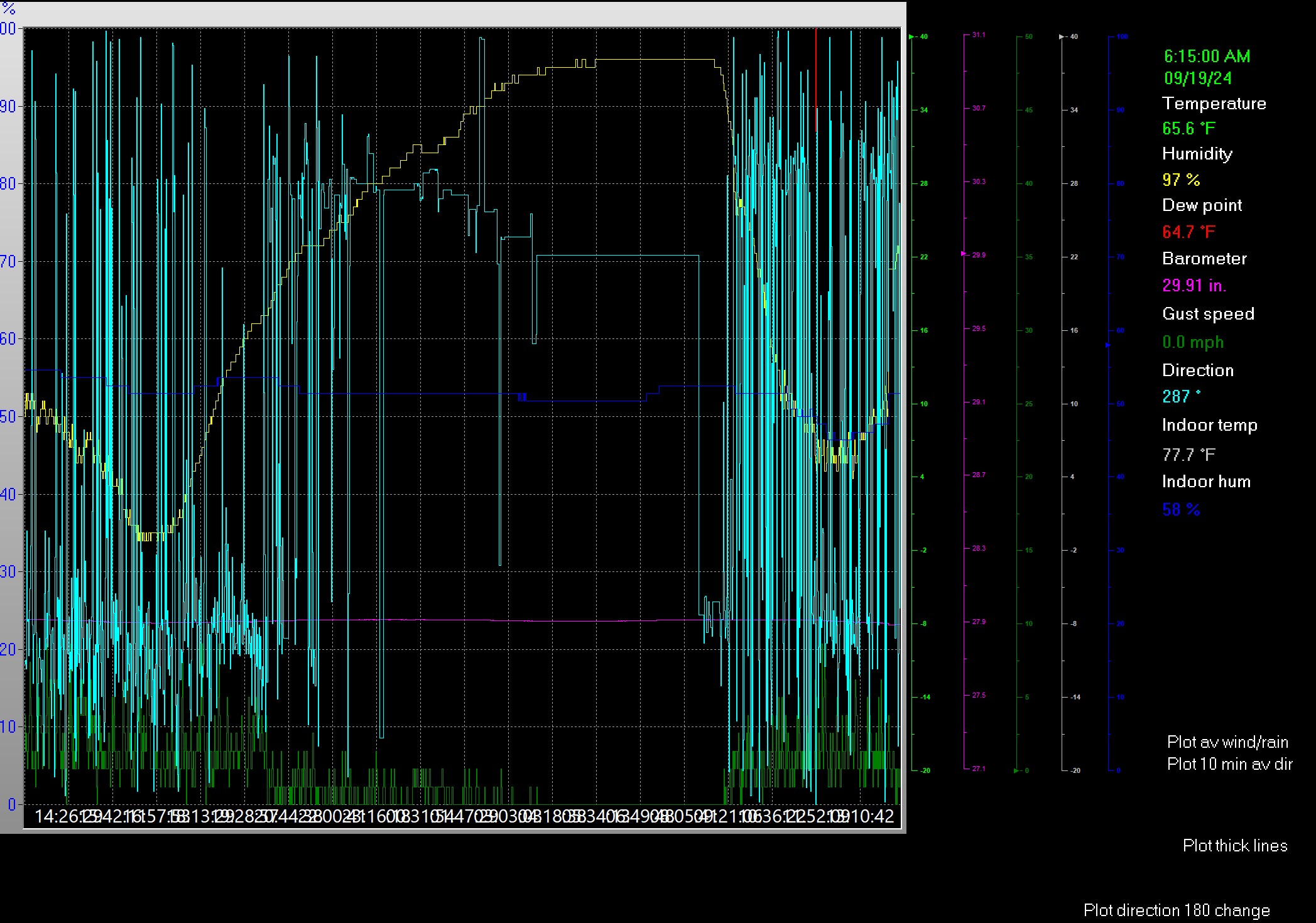1316x923 pixels.
Task: Toggle Plot av wind/rain option
Action: pos(1227,742)
